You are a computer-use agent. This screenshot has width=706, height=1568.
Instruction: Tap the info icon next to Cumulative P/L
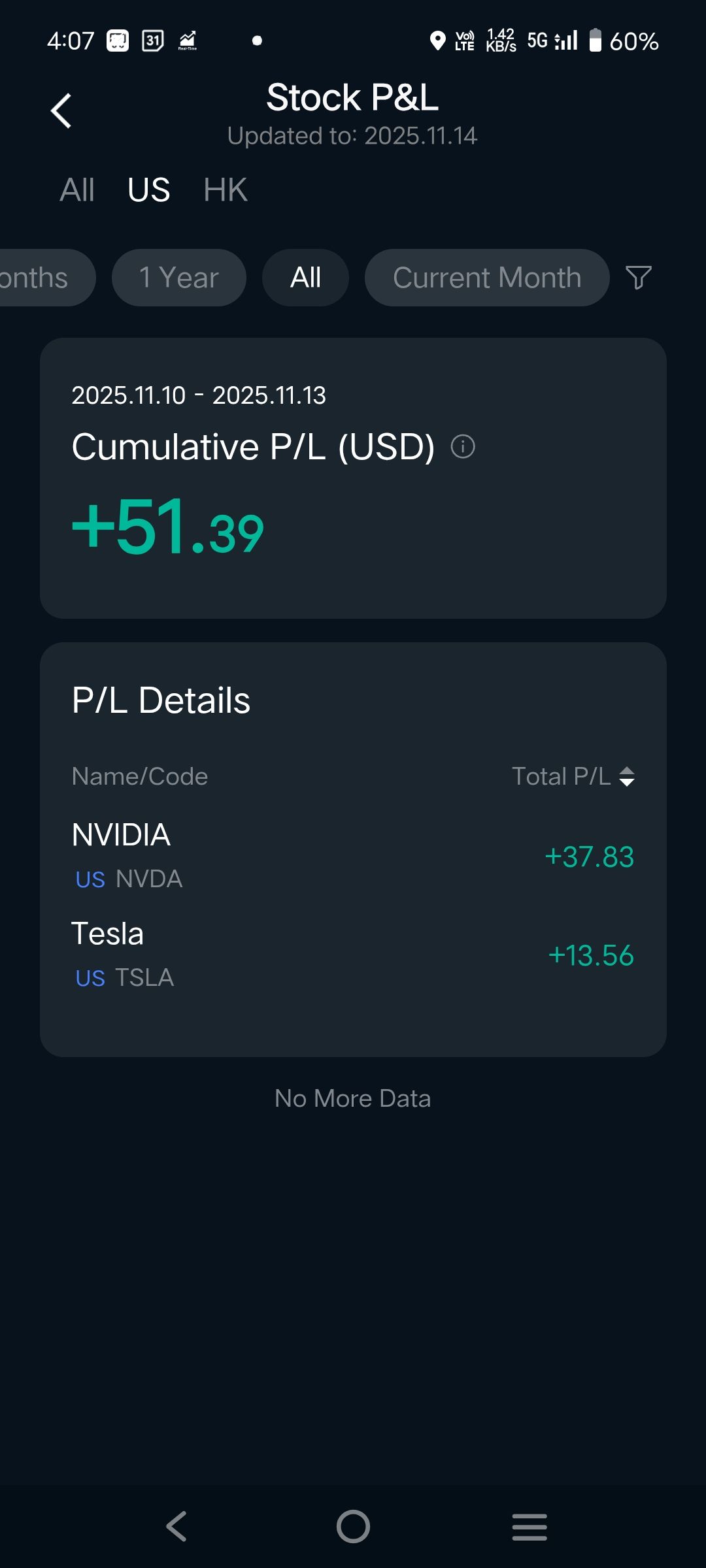click(x=463, y=447)
